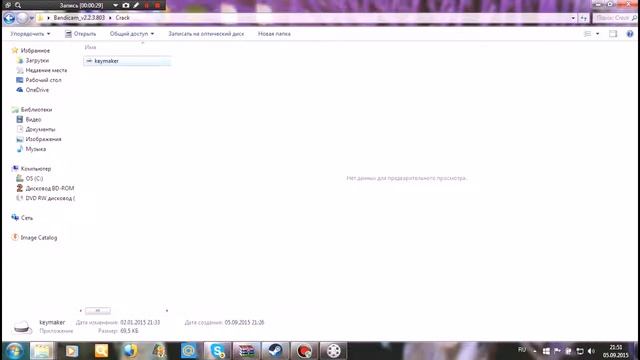Click Bandicam_v2.2.3.803 in the address path

point(79,18)
